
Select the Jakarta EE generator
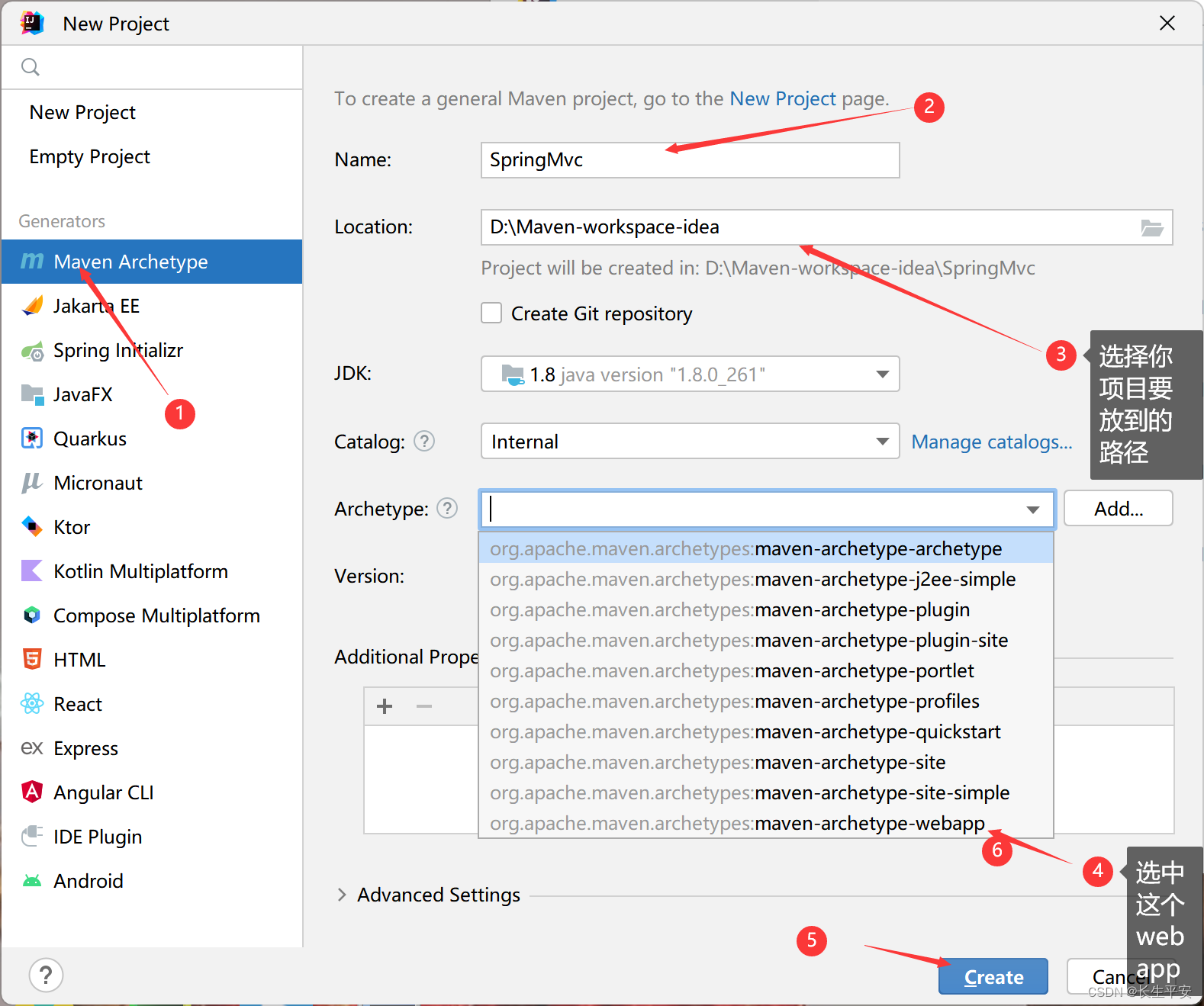click(x=152, y=306)
